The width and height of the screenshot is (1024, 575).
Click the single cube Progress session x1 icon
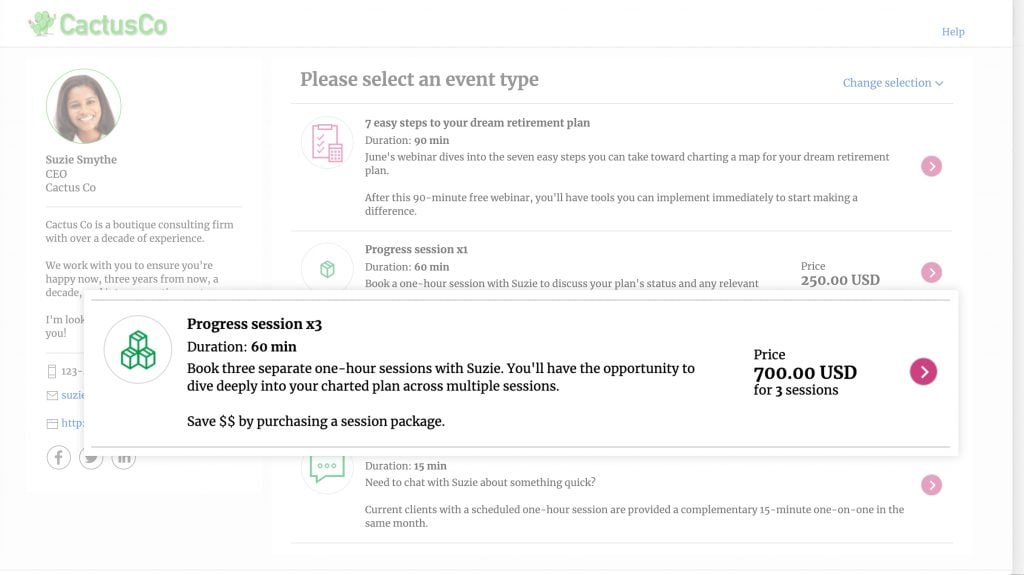tap(327, 269)
